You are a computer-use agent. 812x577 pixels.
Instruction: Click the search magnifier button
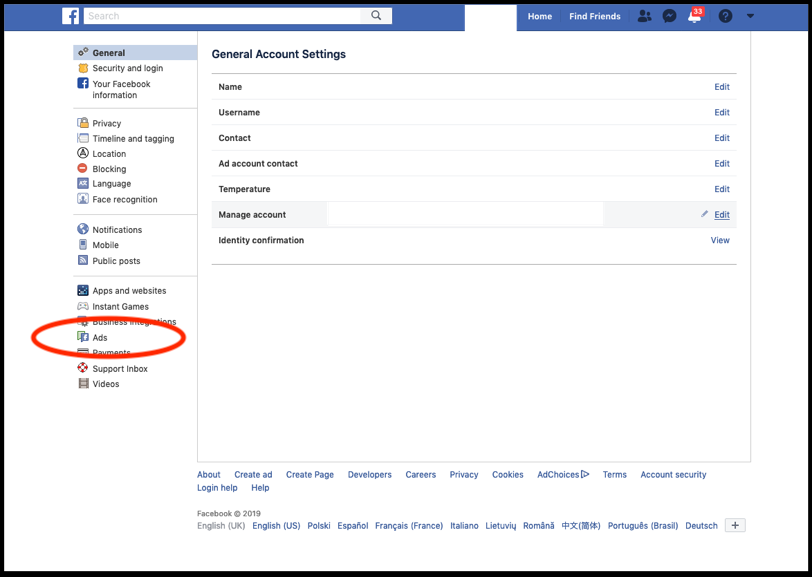coord(376,16)
